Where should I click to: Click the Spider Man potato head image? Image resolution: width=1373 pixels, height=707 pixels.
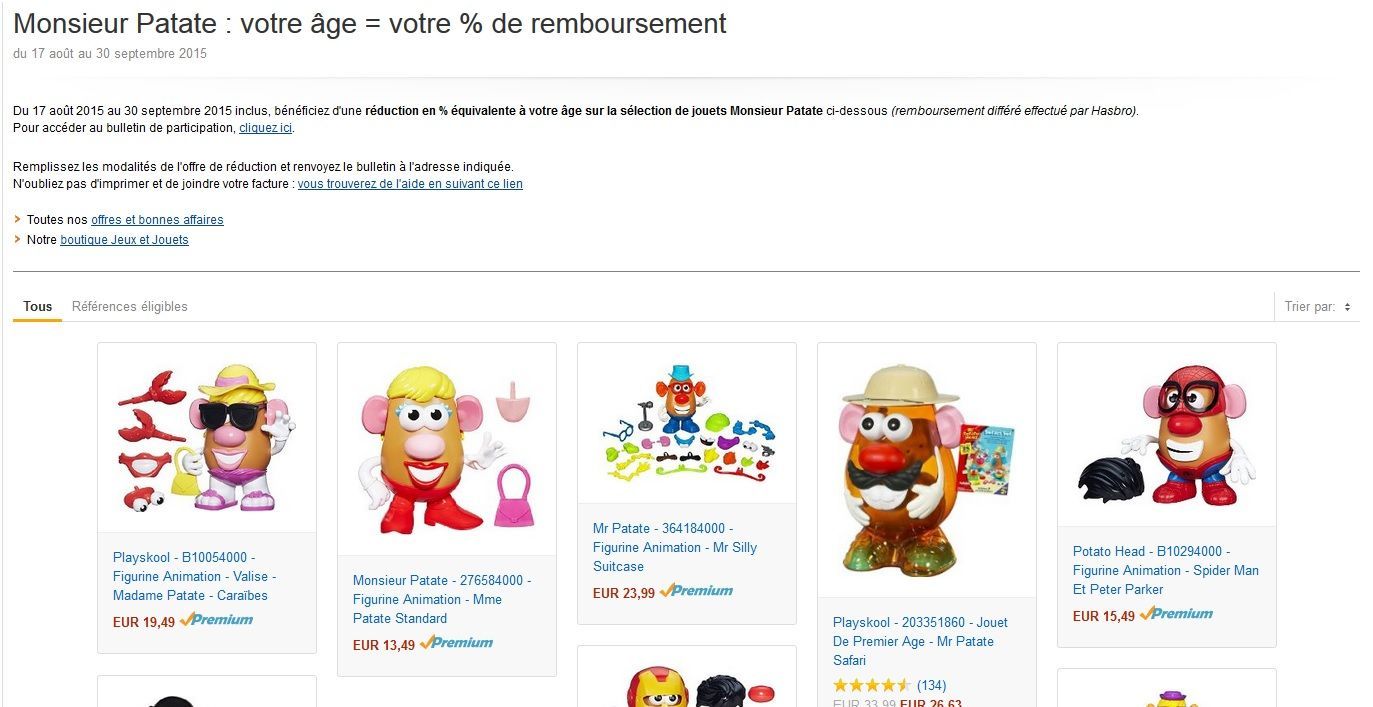pos(1166,435)
